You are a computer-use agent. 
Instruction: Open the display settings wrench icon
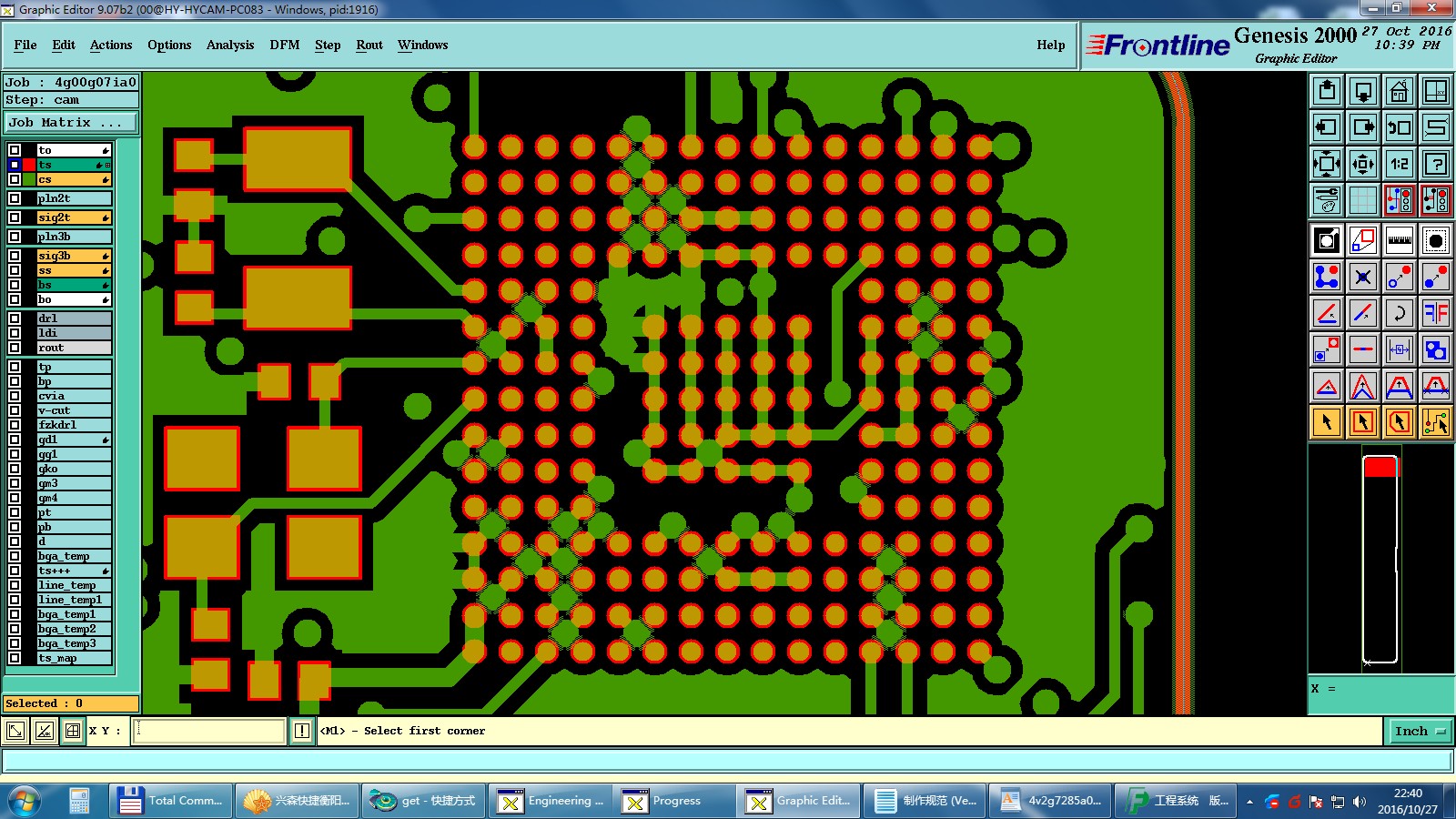1327,200
